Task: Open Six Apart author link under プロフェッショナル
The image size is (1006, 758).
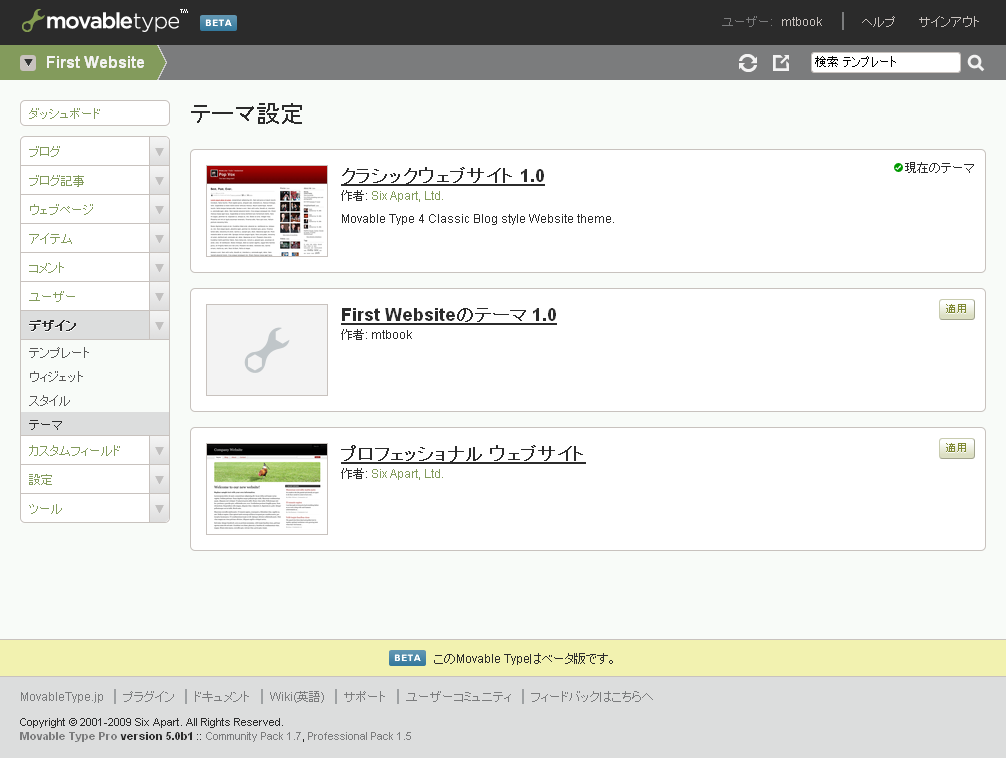Action: 407,474
